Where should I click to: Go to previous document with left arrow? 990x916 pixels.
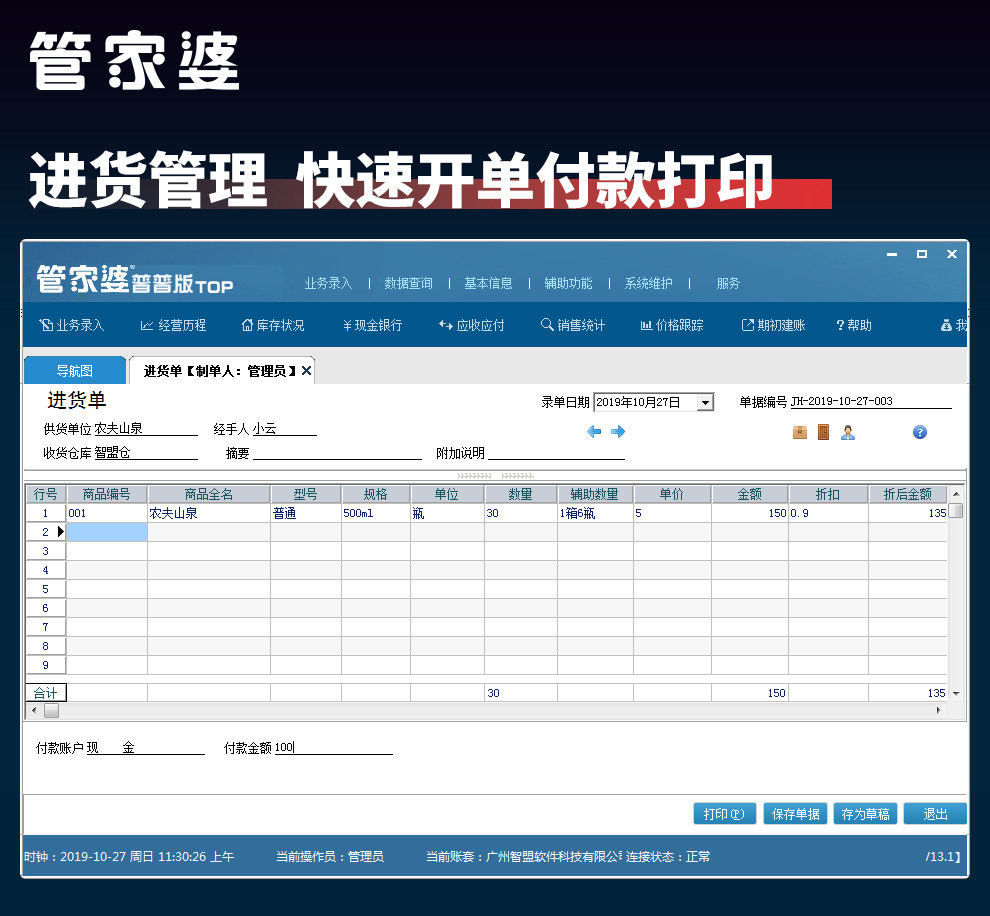click(x=593, y=432)
